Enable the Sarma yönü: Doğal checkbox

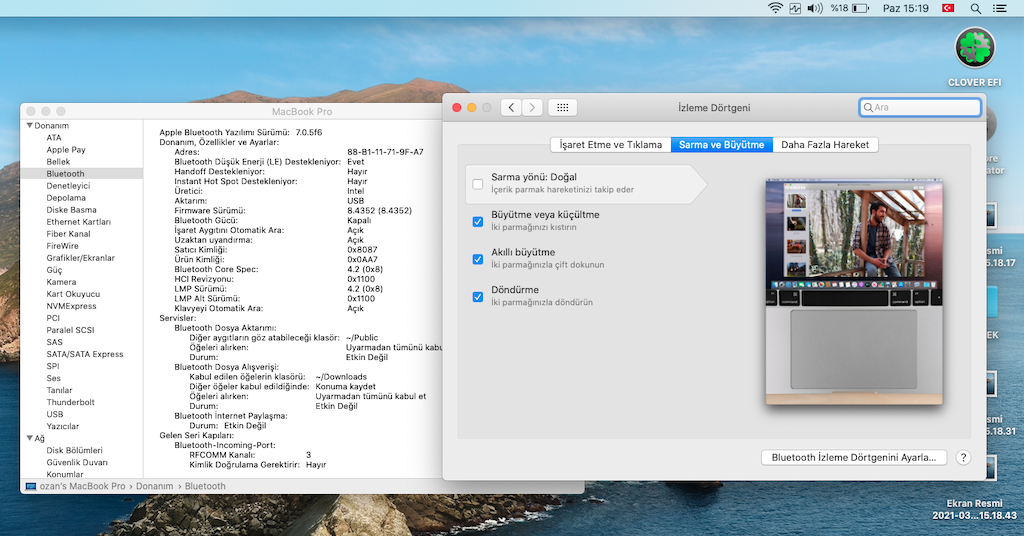pos(478,184)
